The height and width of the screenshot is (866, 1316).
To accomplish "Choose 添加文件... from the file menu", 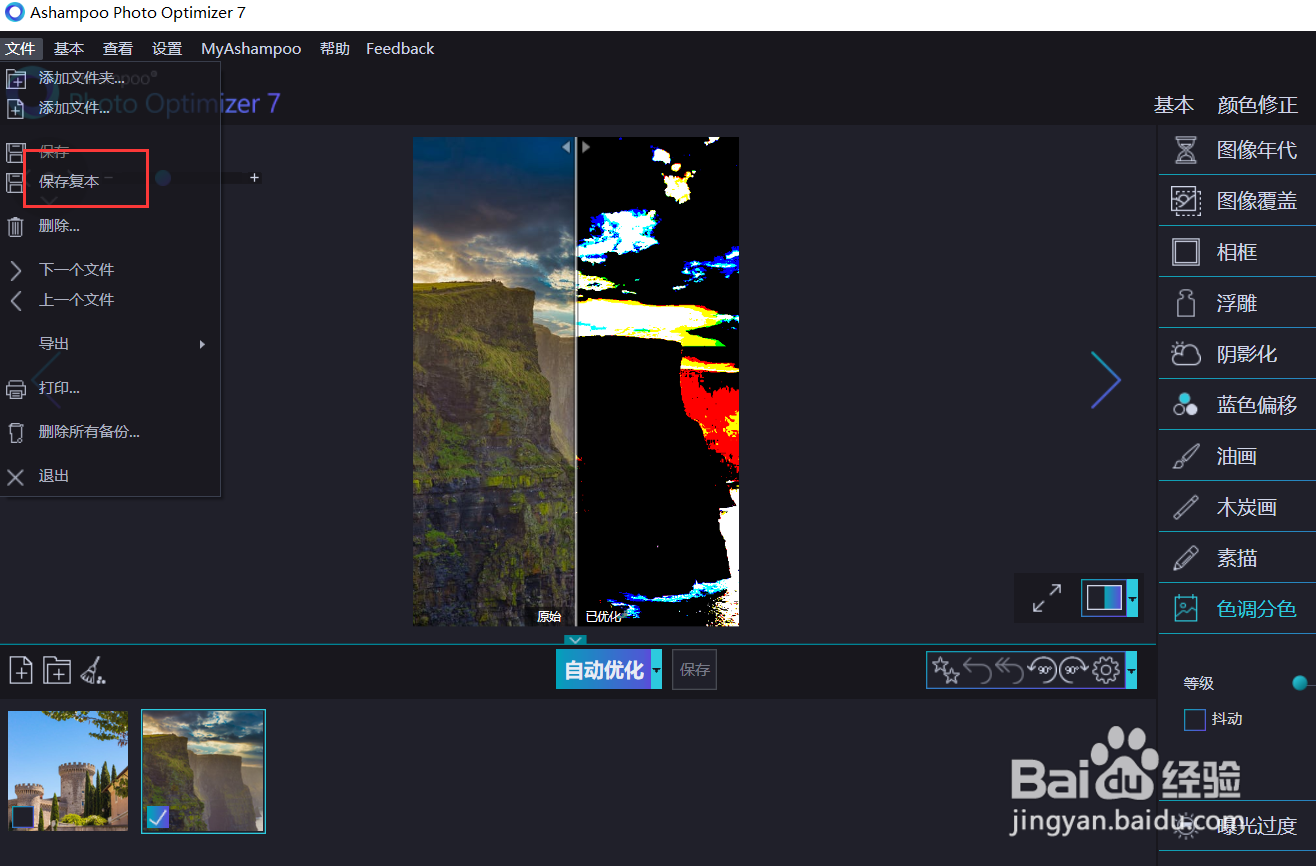I will (110, 108).
